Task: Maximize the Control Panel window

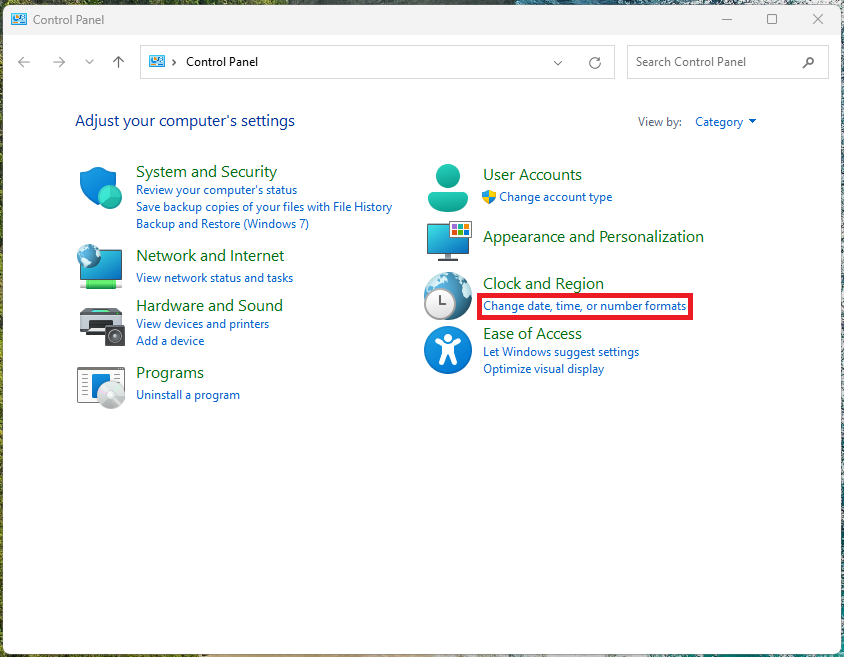Action: coord(772,19)
